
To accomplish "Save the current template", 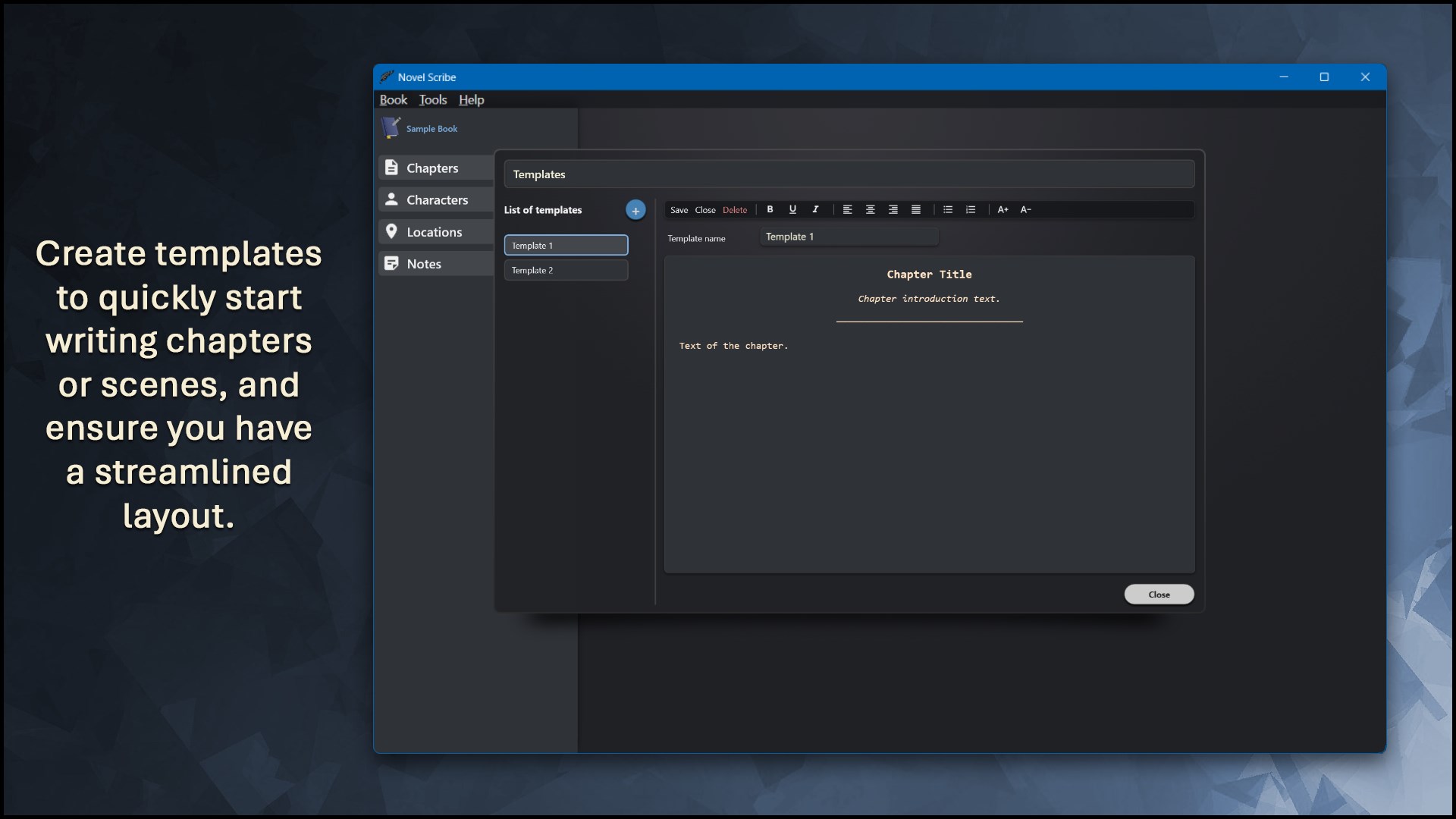I will (x=679, y=210).
